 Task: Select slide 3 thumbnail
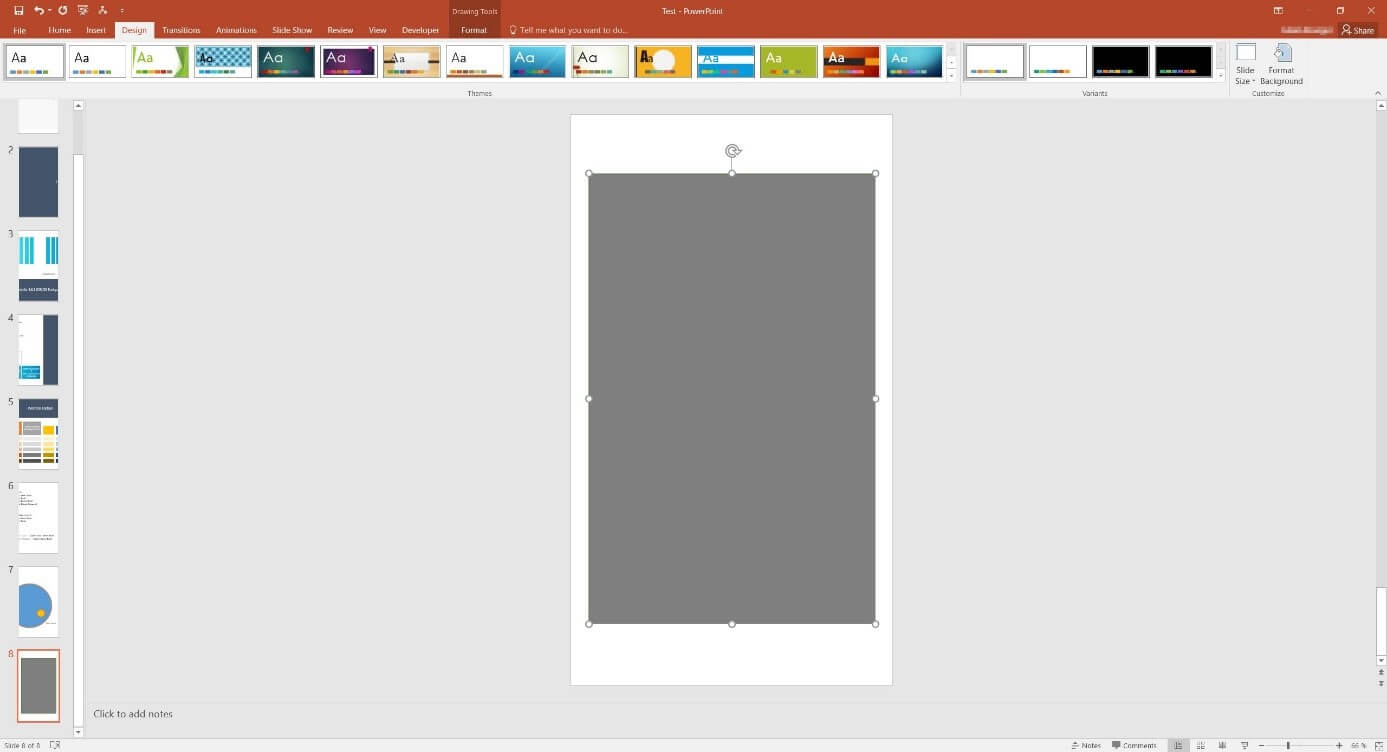[37, 264]
